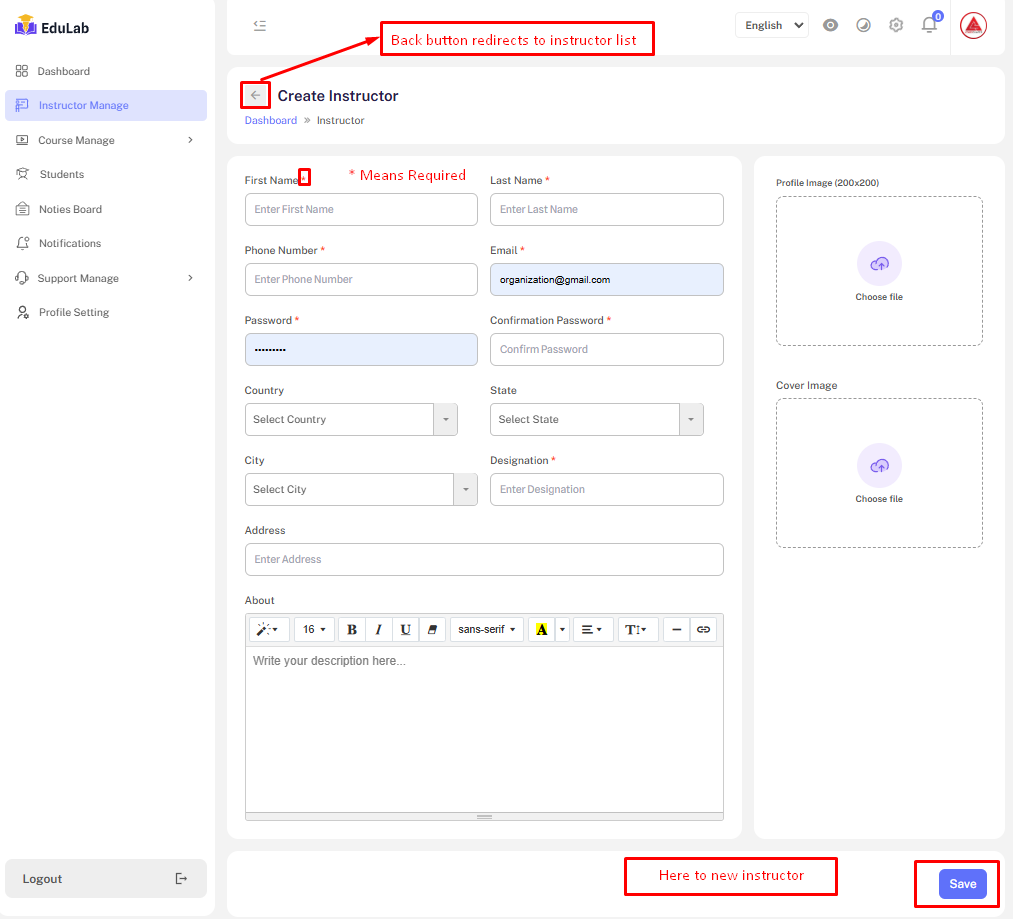The width and height of the screenshot is (1013, 919).
Task: Expand the Course Manage submenu
Action: click(x=105, y=140)
